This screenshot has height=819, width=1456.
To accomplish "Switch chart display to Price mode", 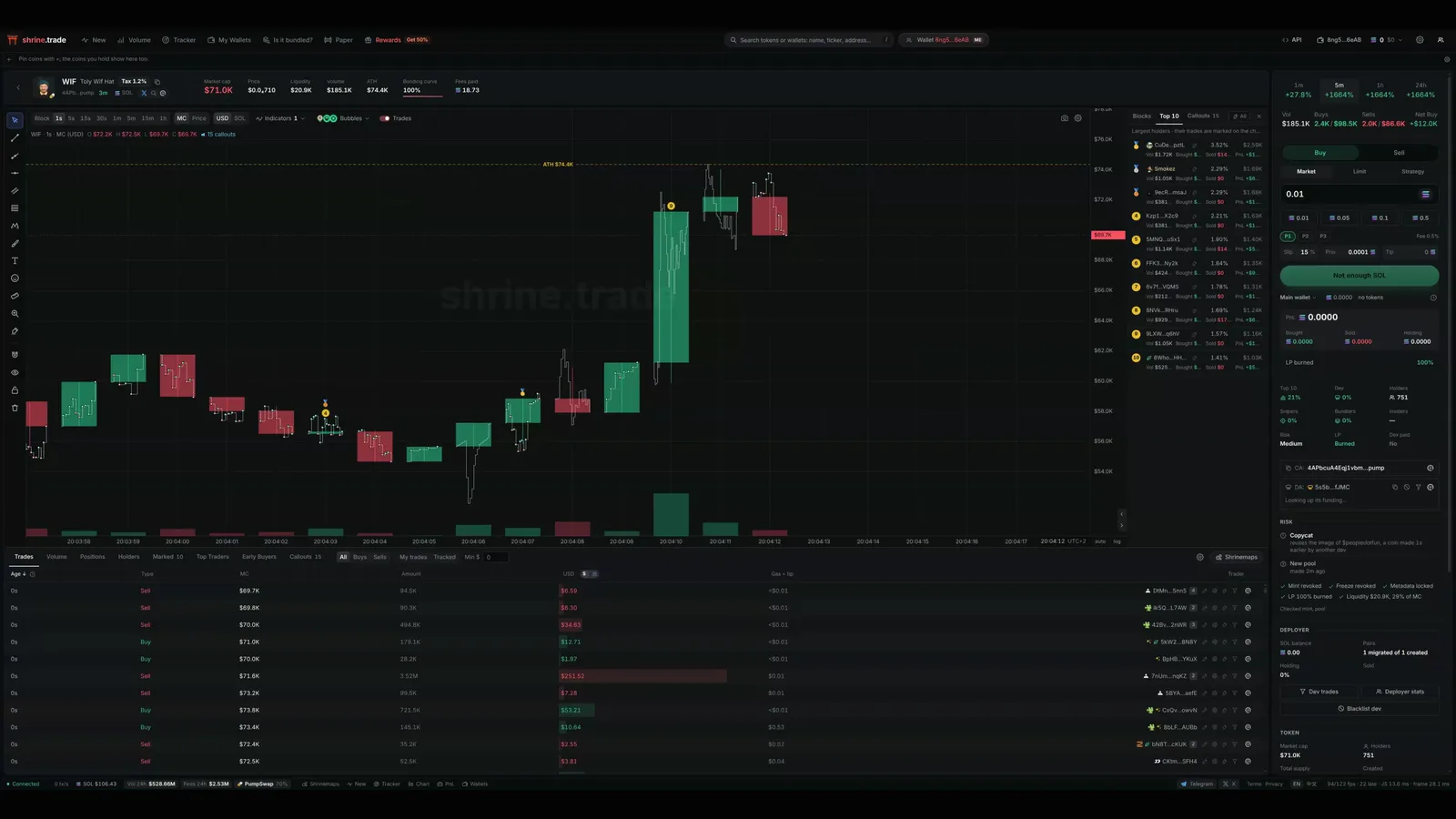I will [199, 118].
